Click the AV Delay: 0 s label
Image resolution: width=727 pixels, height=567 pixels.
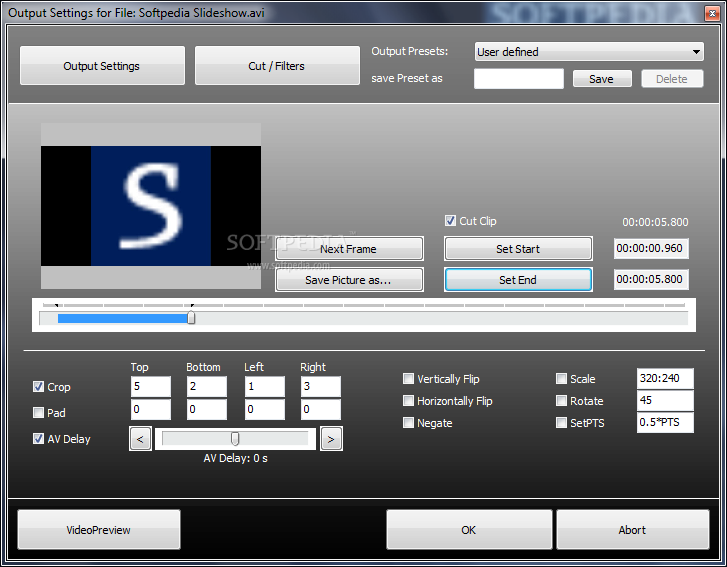click(236, 459)
